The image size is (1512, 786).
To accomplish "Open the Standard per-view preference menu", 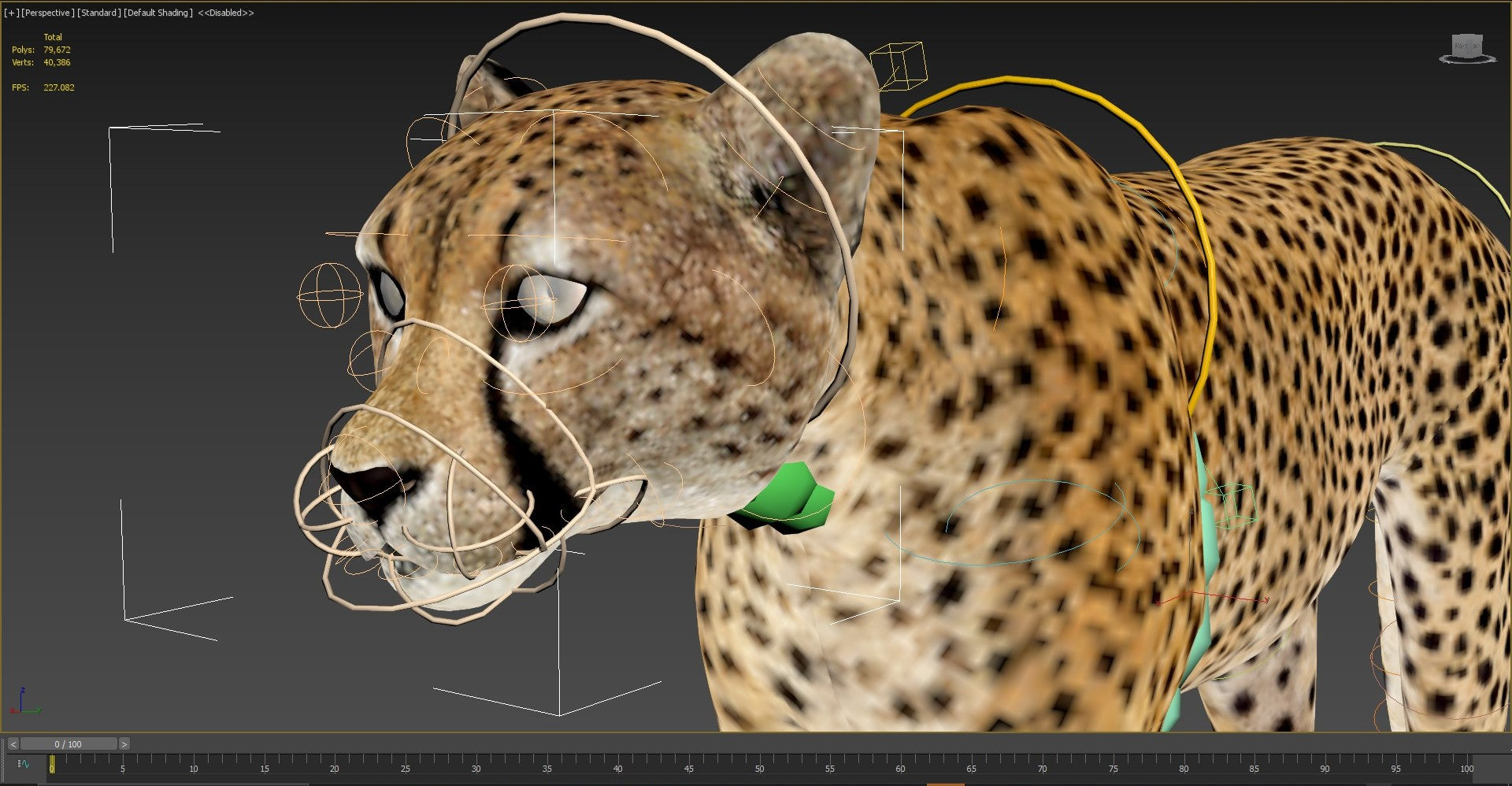I will pyautogui.click(x=98, y=13).
